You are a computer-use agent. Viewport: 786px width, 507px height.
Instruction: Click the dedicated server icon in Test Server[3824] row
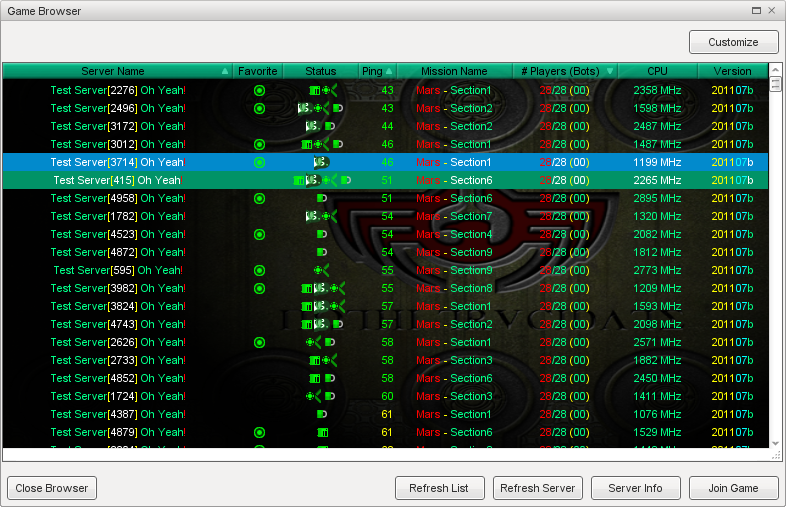pyautogui.click(x=306, y=307)
